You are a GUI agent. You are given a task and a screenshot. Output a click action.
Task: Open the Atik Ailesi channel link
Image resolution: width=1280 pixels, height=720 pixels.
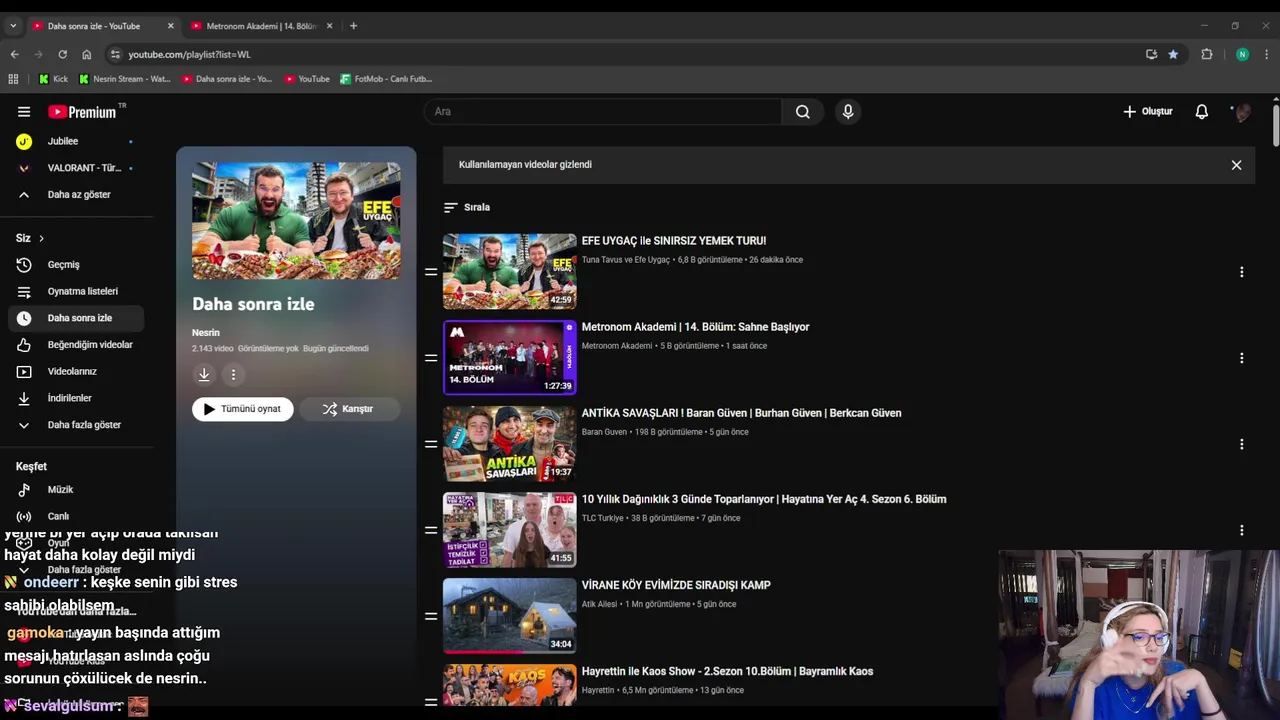[x=601, y=604]
